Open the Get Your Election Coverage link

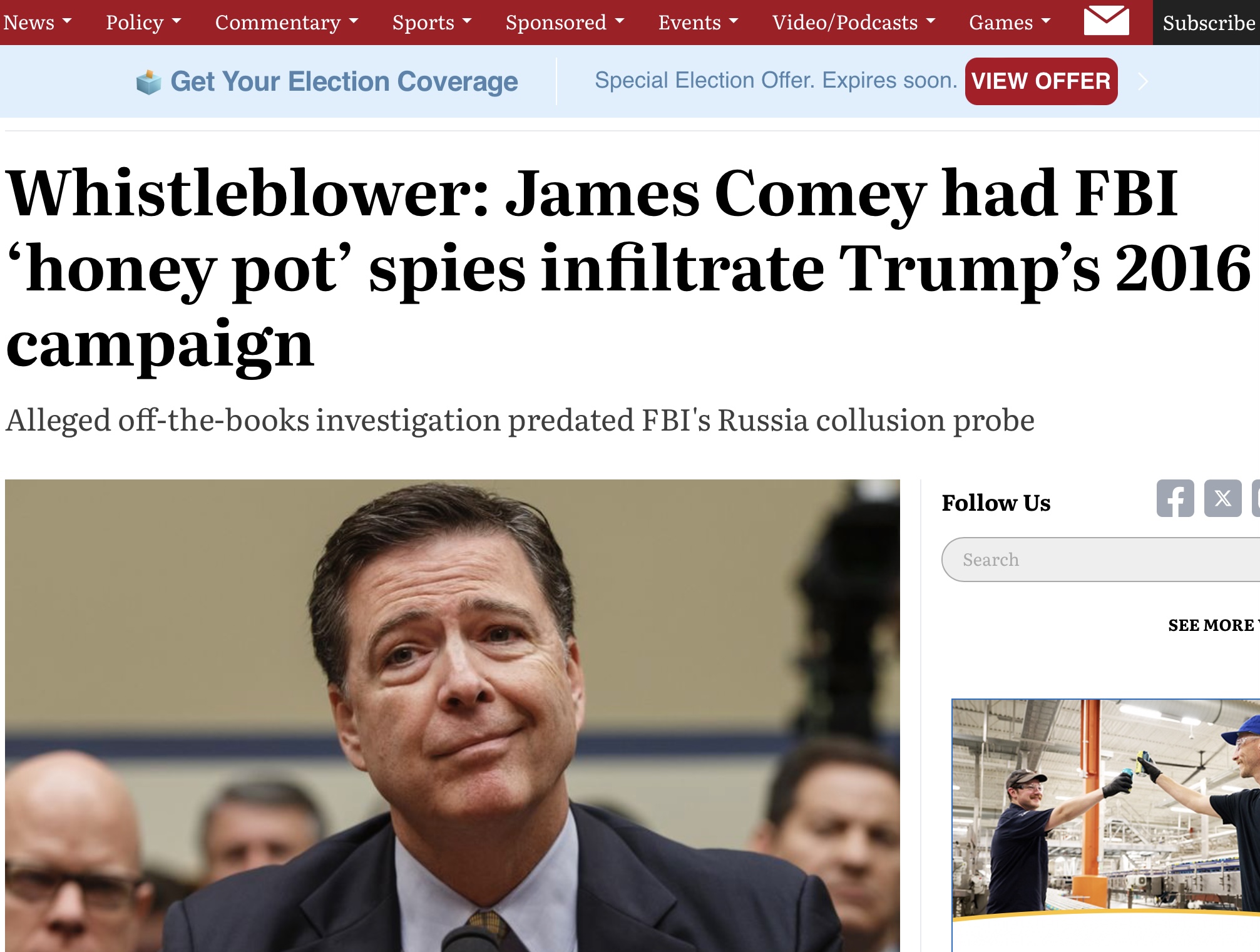pyautogui.click(x=344, y=82)
